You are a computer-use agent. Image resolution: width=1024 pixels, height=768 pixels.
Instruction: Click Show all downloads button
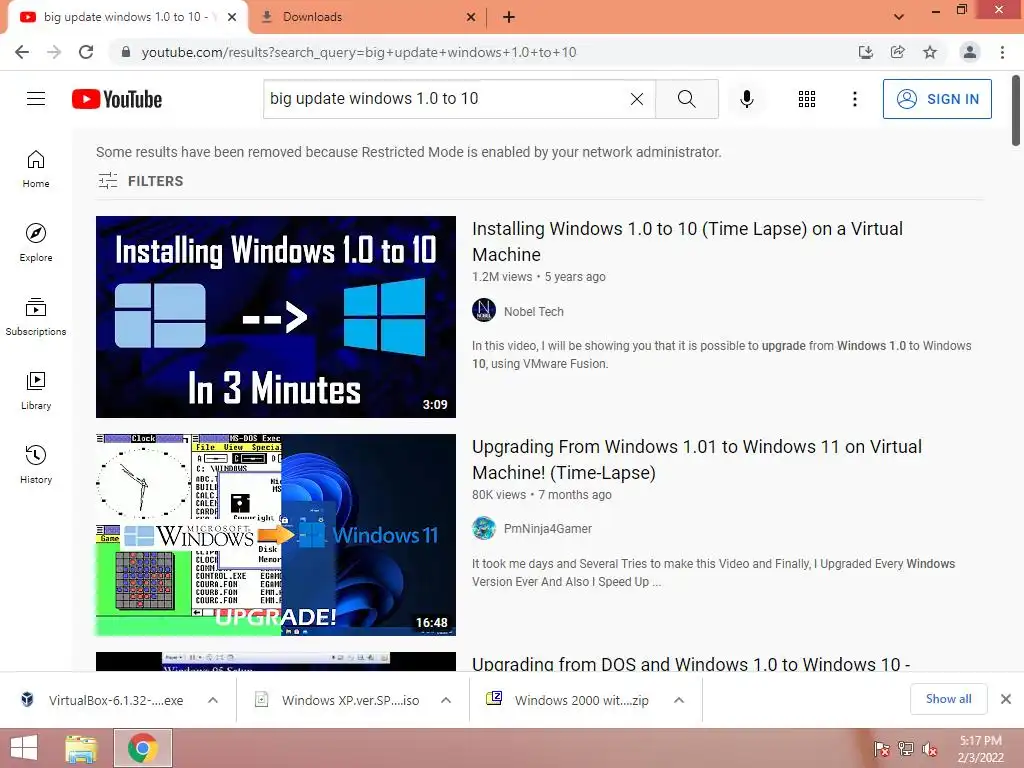click(x=948, y=699)
